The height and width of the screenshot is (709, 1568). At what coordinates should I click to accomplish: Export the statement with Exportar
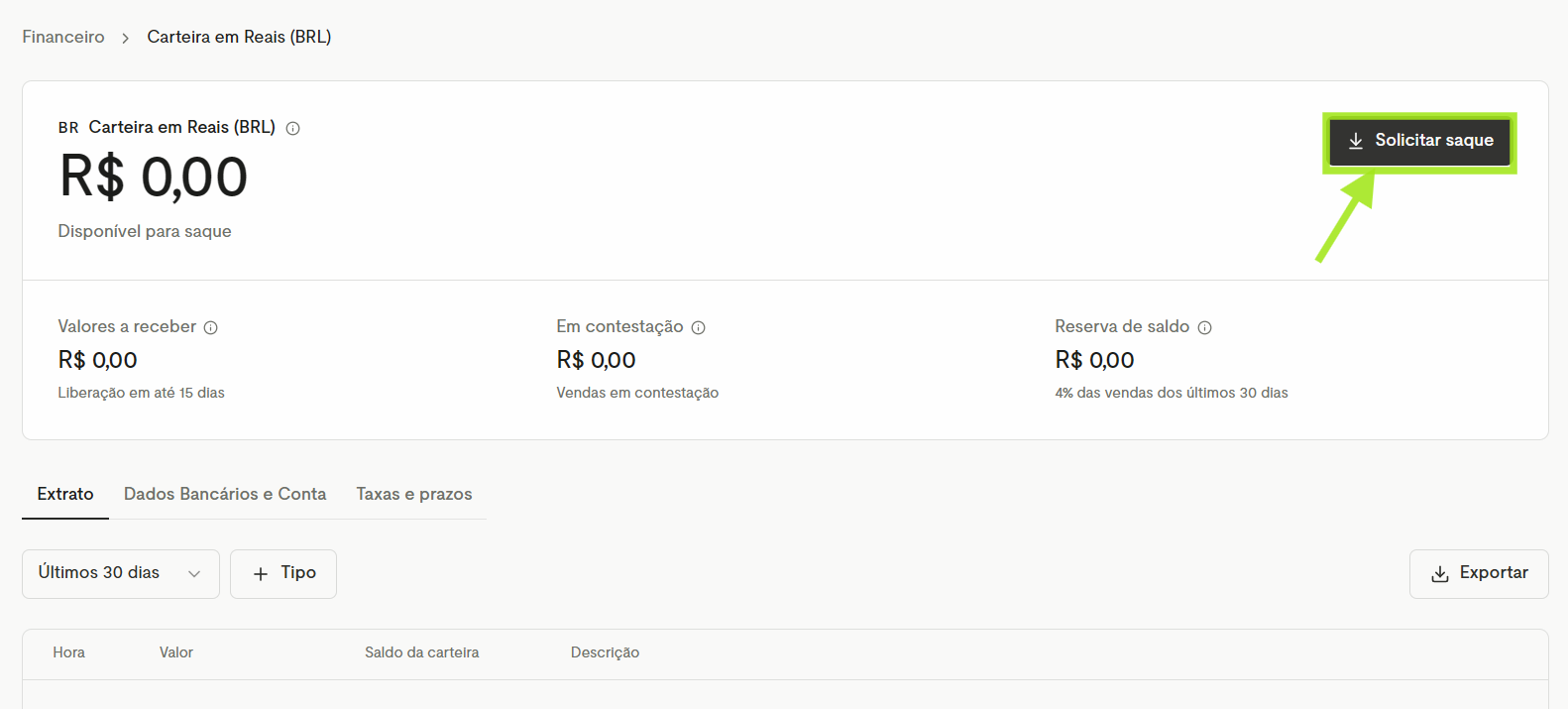pyautogui.click(x=1479, y=574)
